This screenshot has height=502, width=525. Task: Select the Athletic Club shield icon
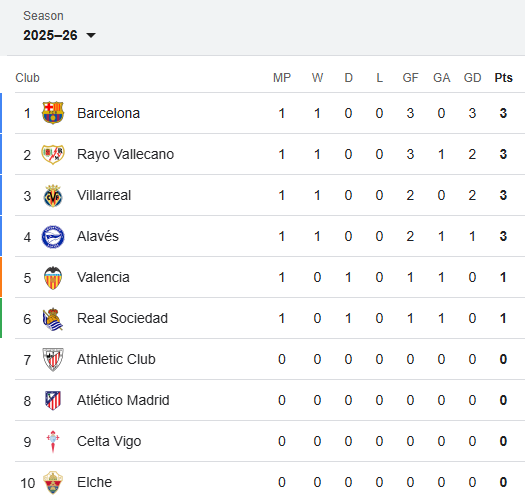[53, 360]
